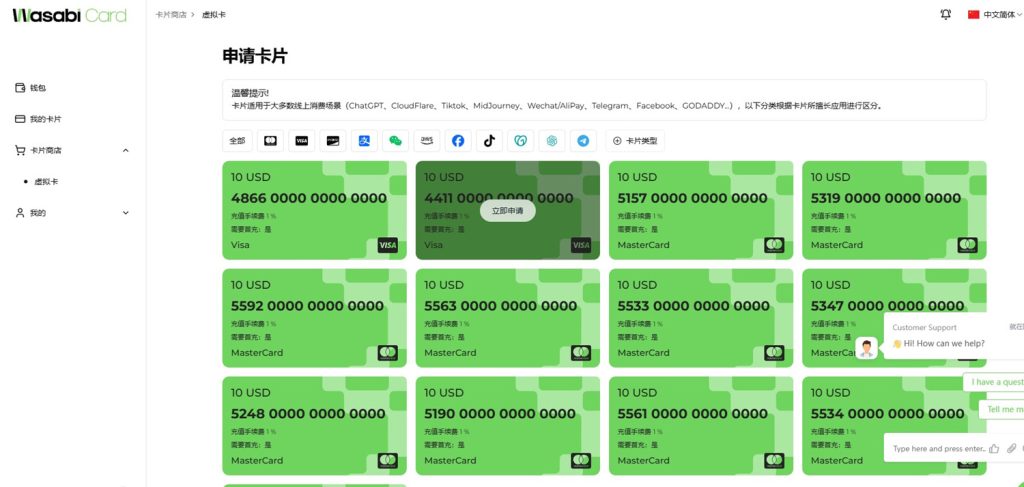The height and width of the screenshot is (487, 1024).
Task: Expand the 我的 sidebar section
Action: coord(125,213)
